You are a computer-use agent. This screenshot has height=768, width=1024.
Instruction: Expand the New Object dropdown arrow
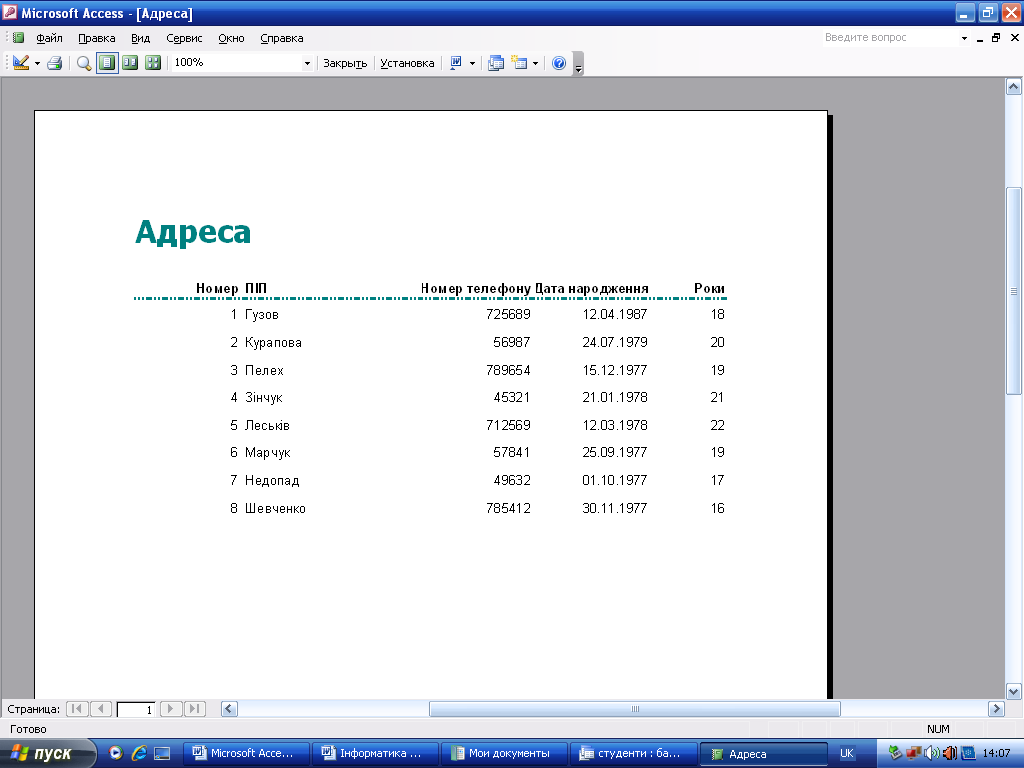(x=536, y=63)
